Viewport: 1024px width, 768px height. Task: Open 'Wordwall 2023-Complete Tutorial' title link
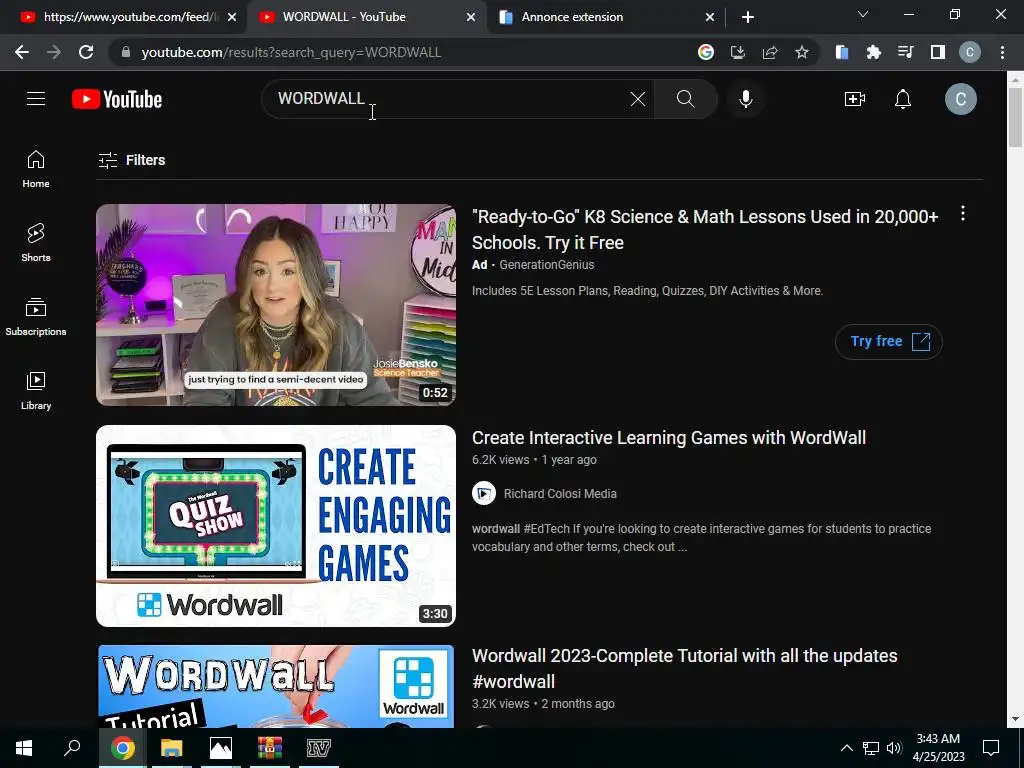click(684, 668)
